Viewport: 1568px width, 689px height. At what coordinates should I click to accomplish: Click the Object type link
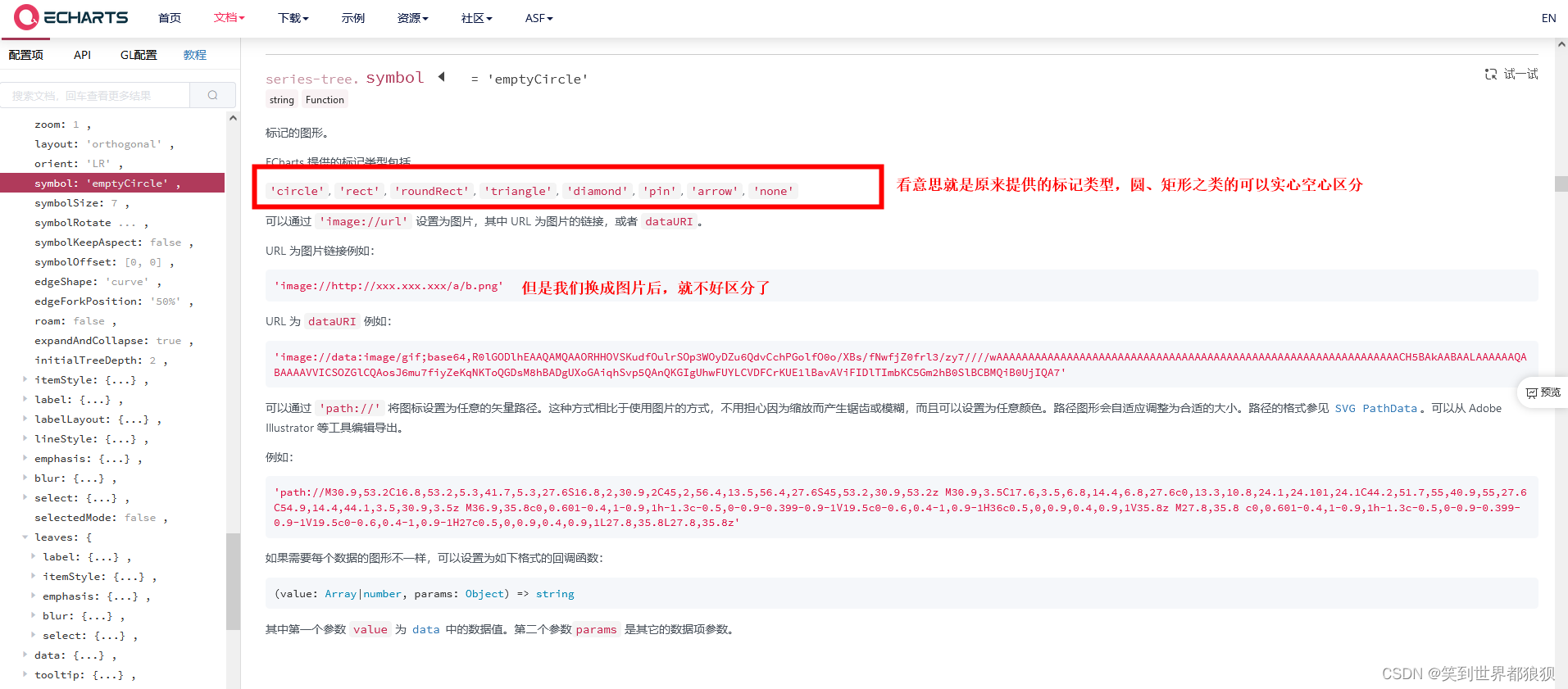[x=484, y=594]
